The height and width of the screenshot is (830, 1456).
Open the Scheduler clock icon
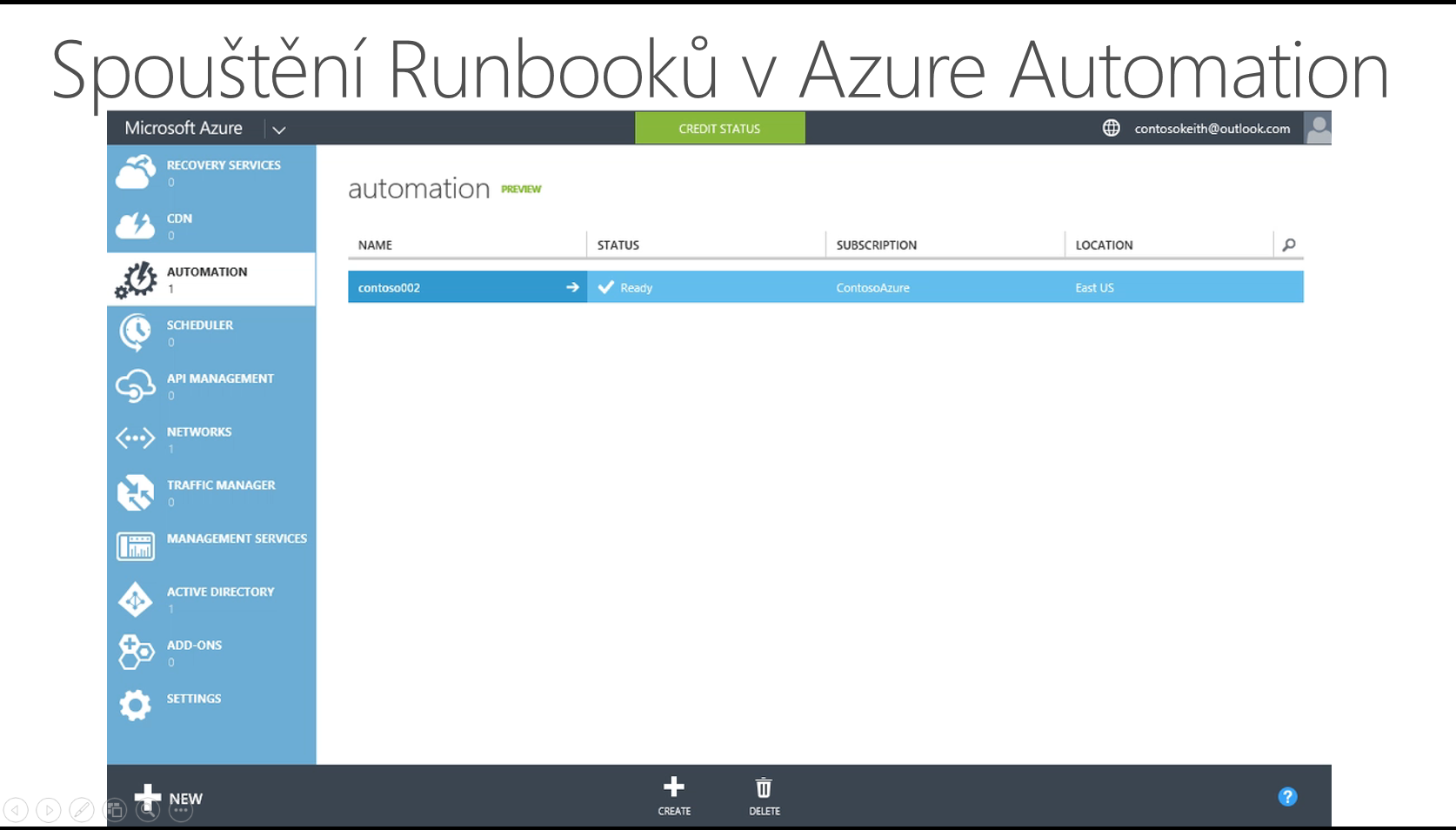pyautogui.click(x=136, y=332)
